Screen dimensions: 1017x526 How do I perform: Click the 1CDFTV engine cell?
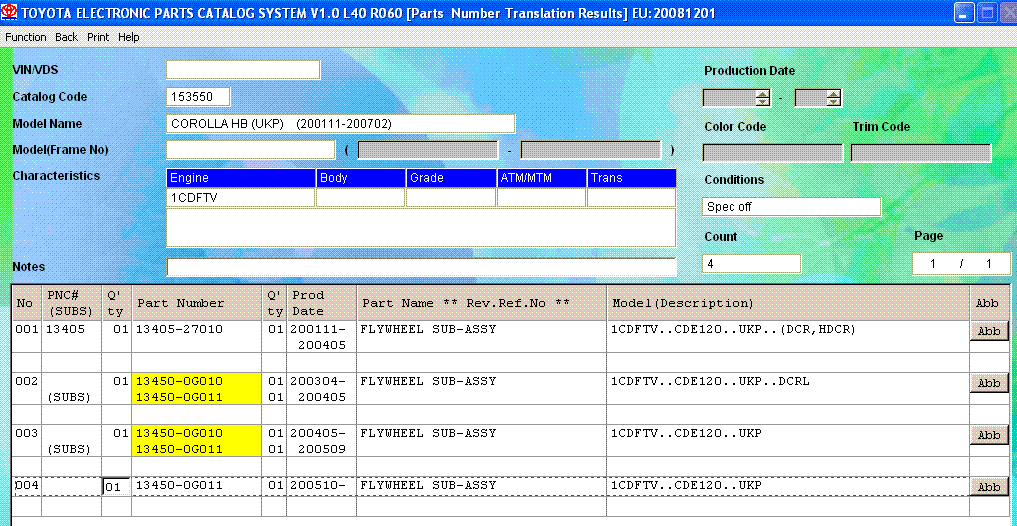pos(241,198)
